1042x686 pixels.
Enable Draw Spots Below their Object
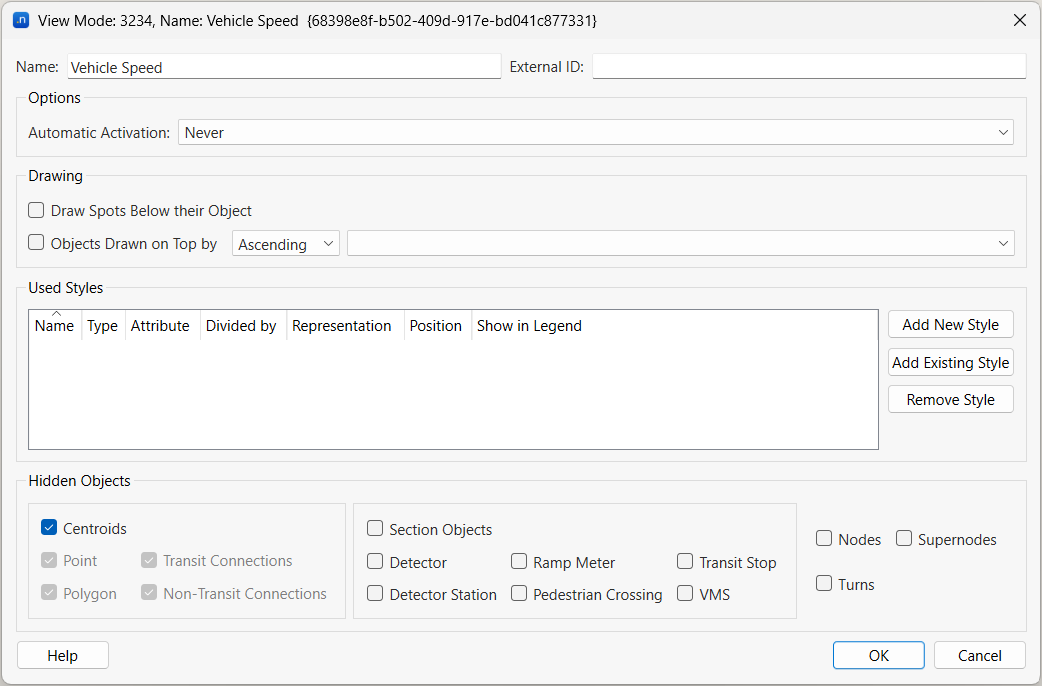tap(37, 211)
